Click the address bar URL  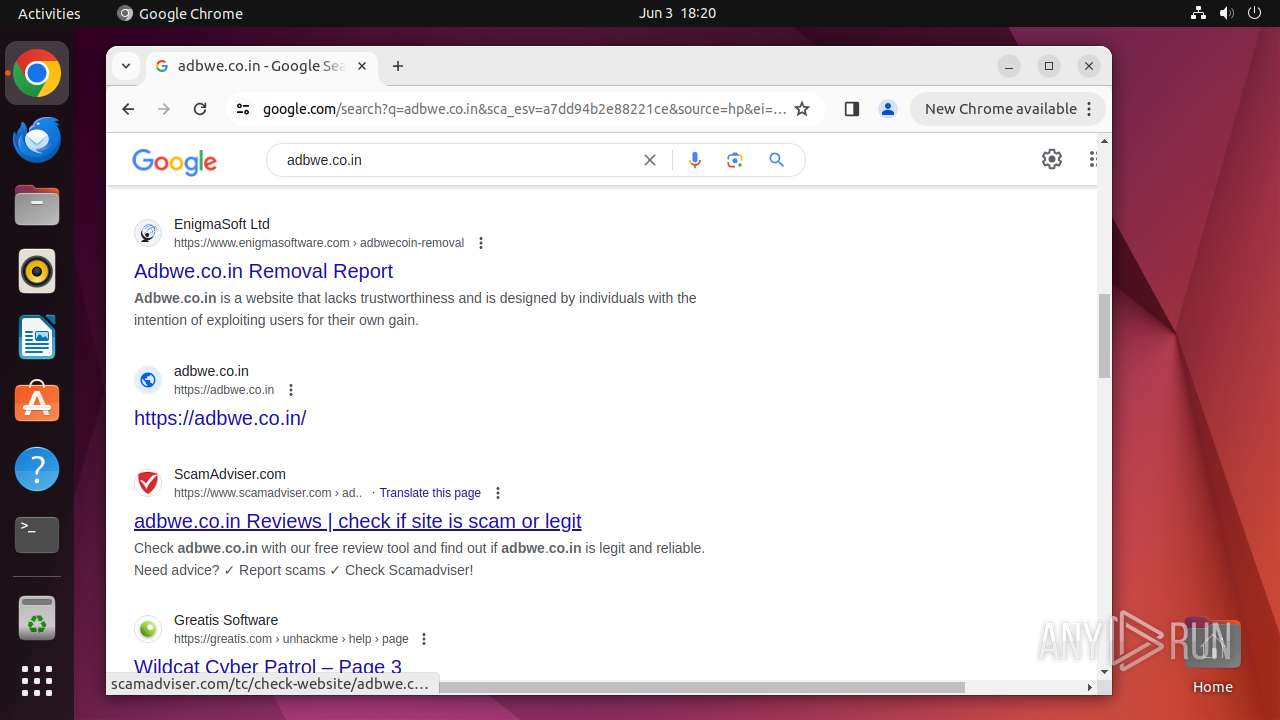click(x=524, y=109)
